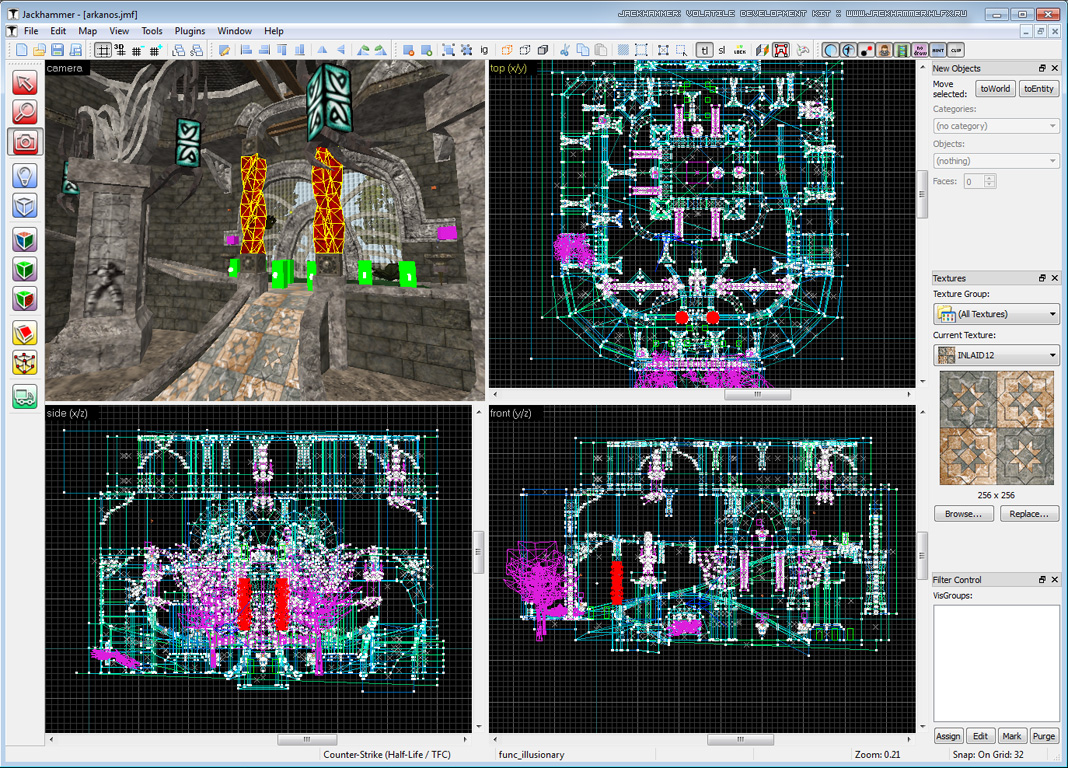Open the Objects dropdown
1068x768 pixels.
click(996, 161)
